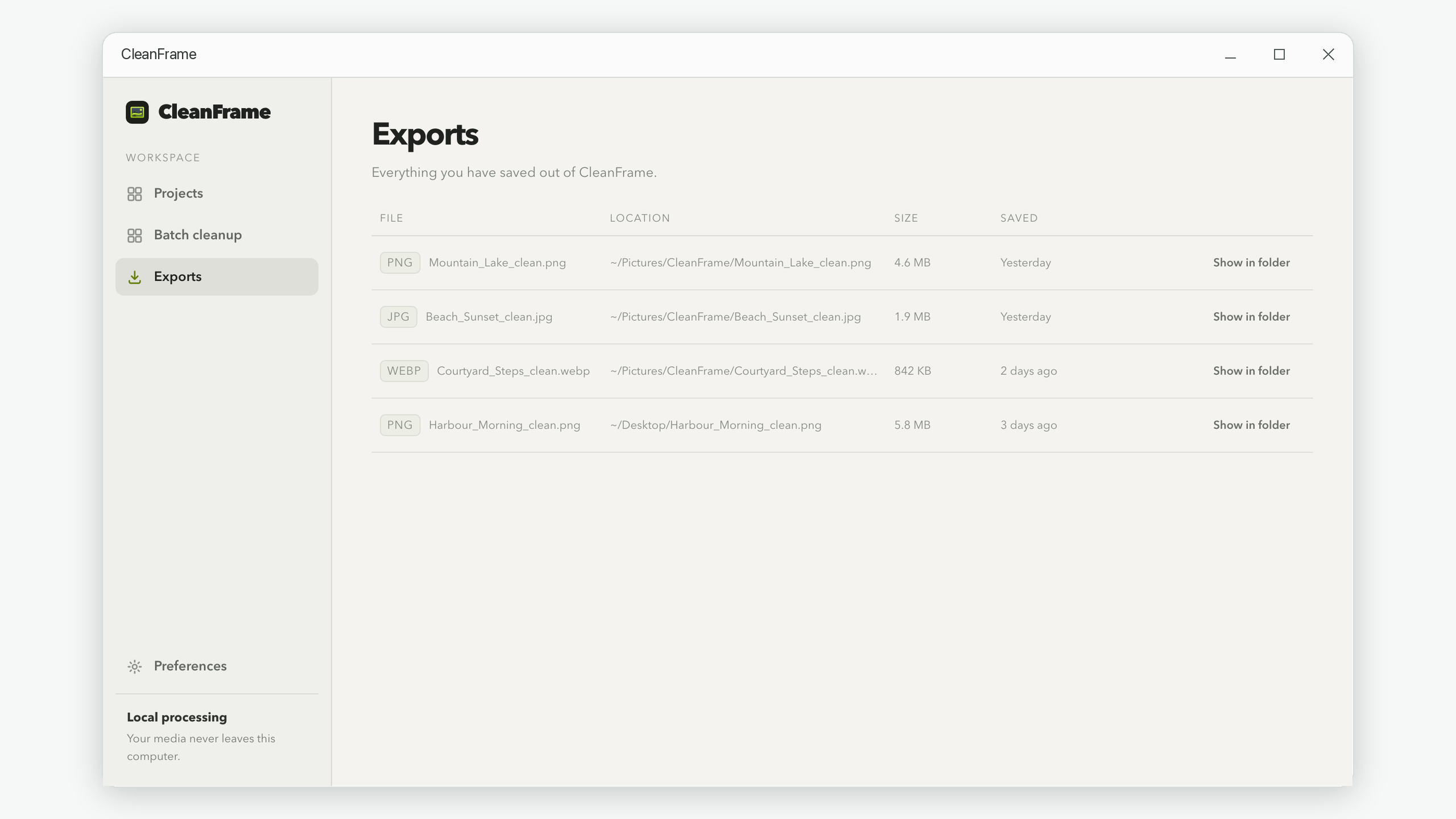1456x819 pixels.
Task: Click the WEBP badge for Courtyard_Steps
Action: [x=404, y=371]
